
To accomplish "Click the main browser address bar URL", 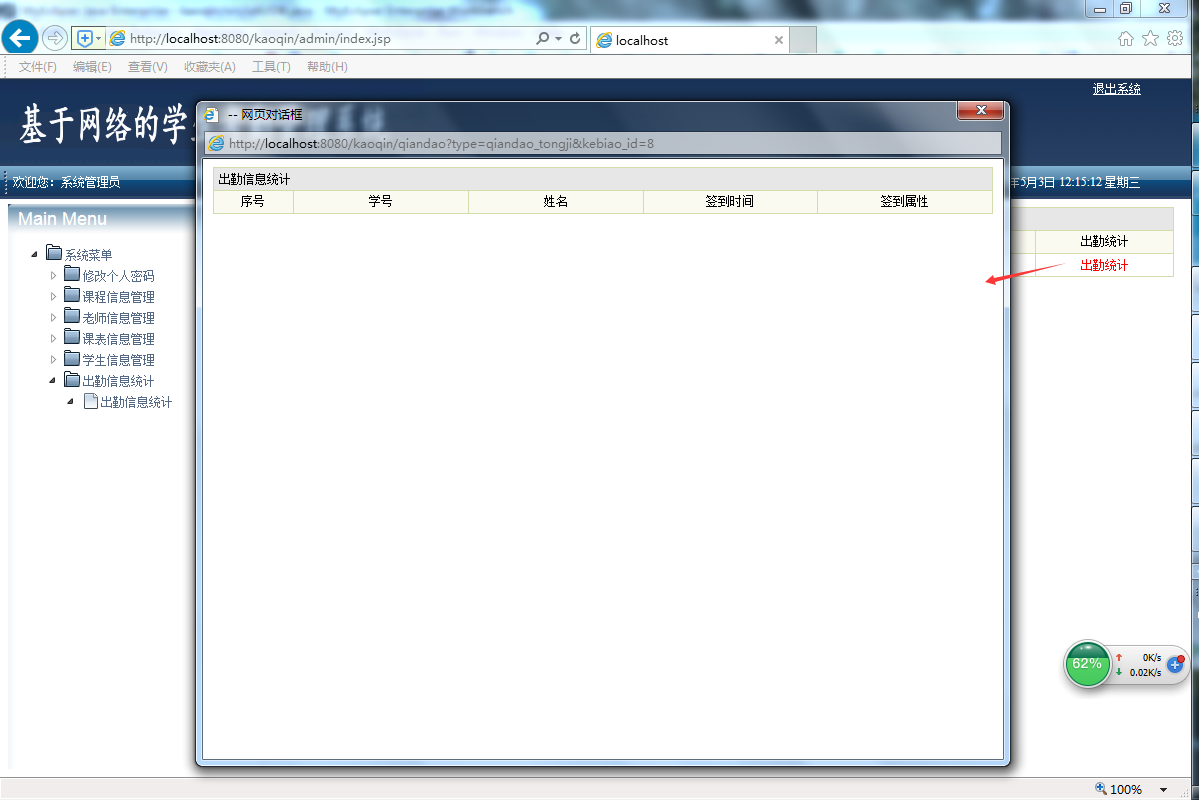I will point(260,38).
